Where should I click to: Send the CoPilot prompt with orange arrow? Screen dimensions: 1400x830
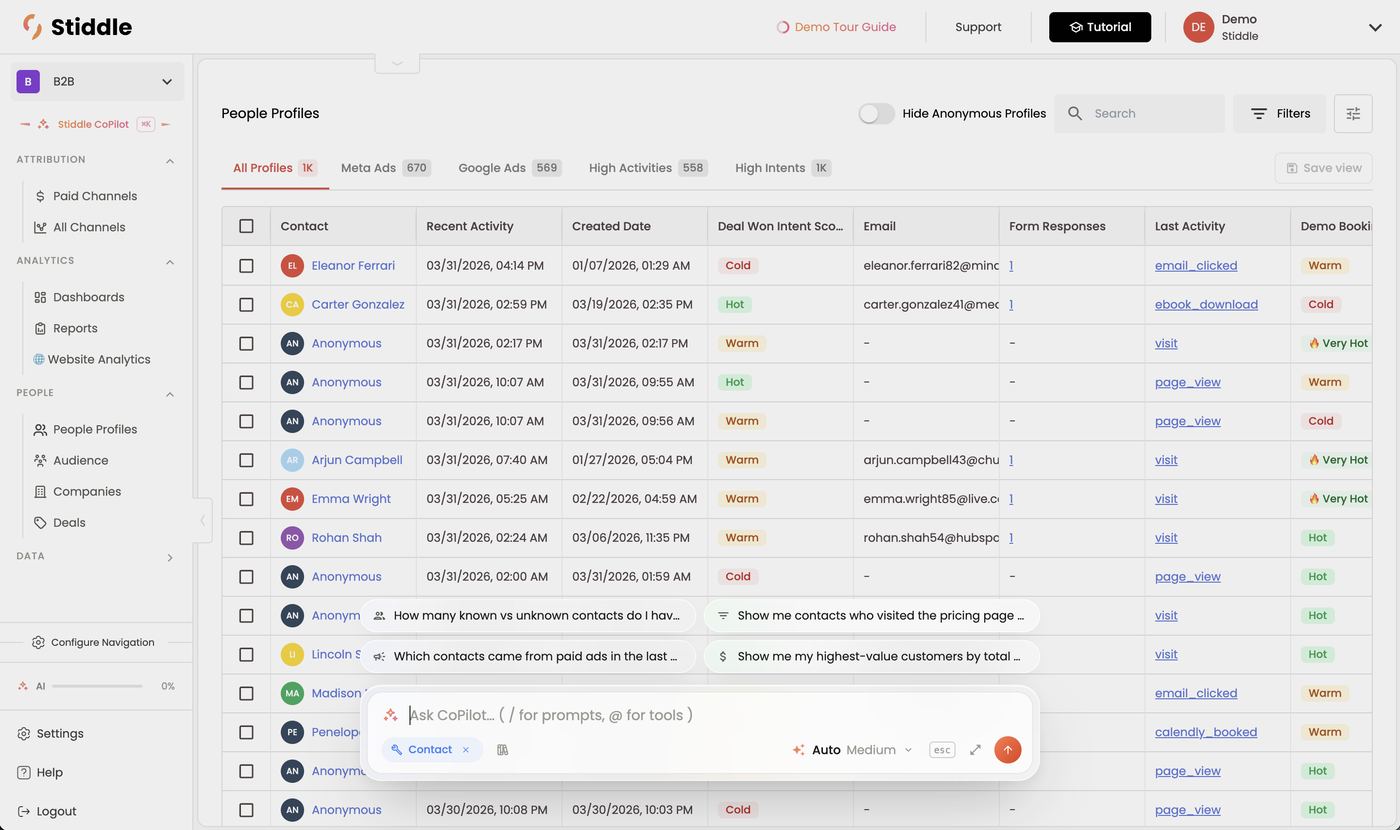1007,749
